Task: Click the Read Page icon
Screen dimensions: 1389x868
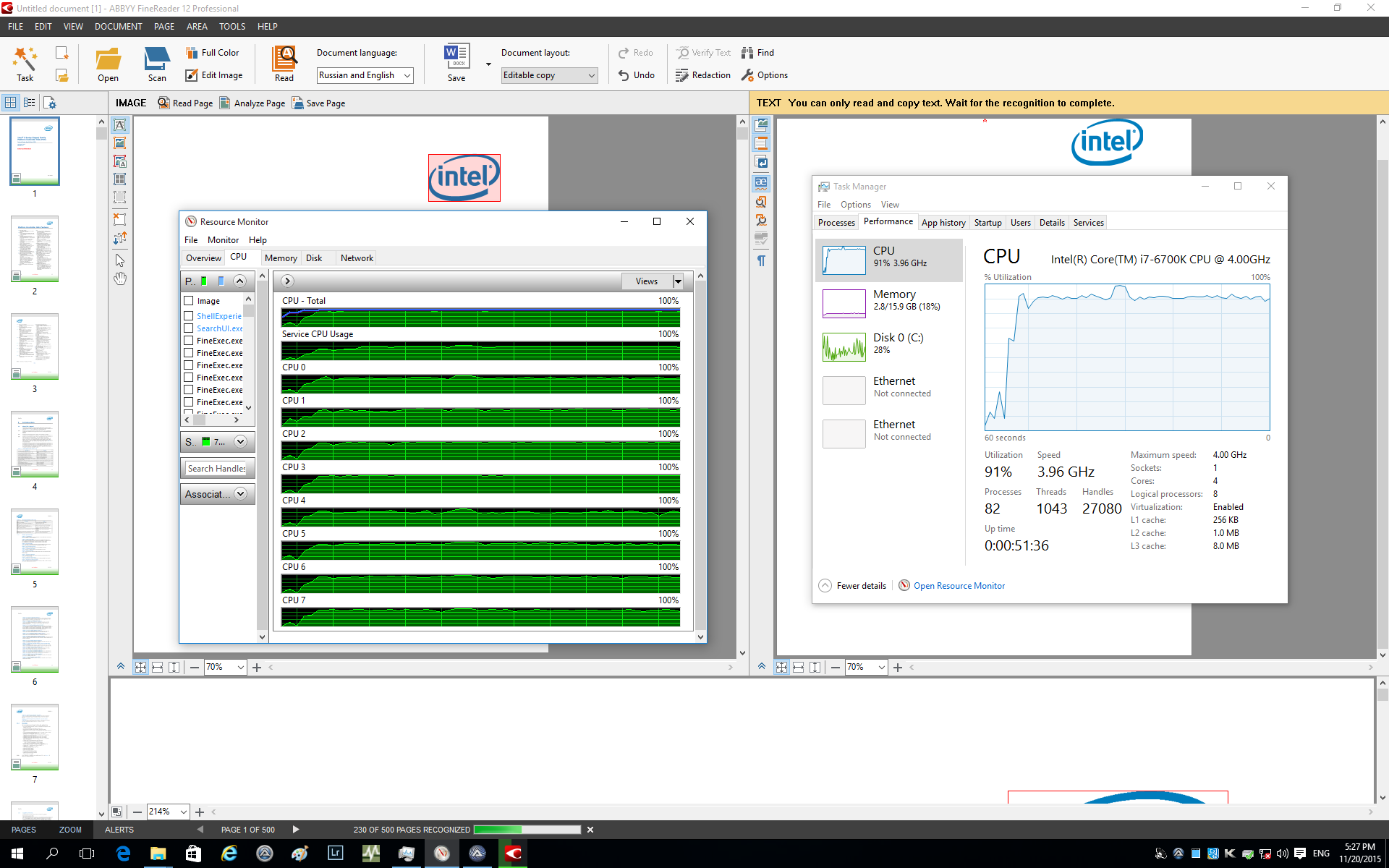Action: 164,103
